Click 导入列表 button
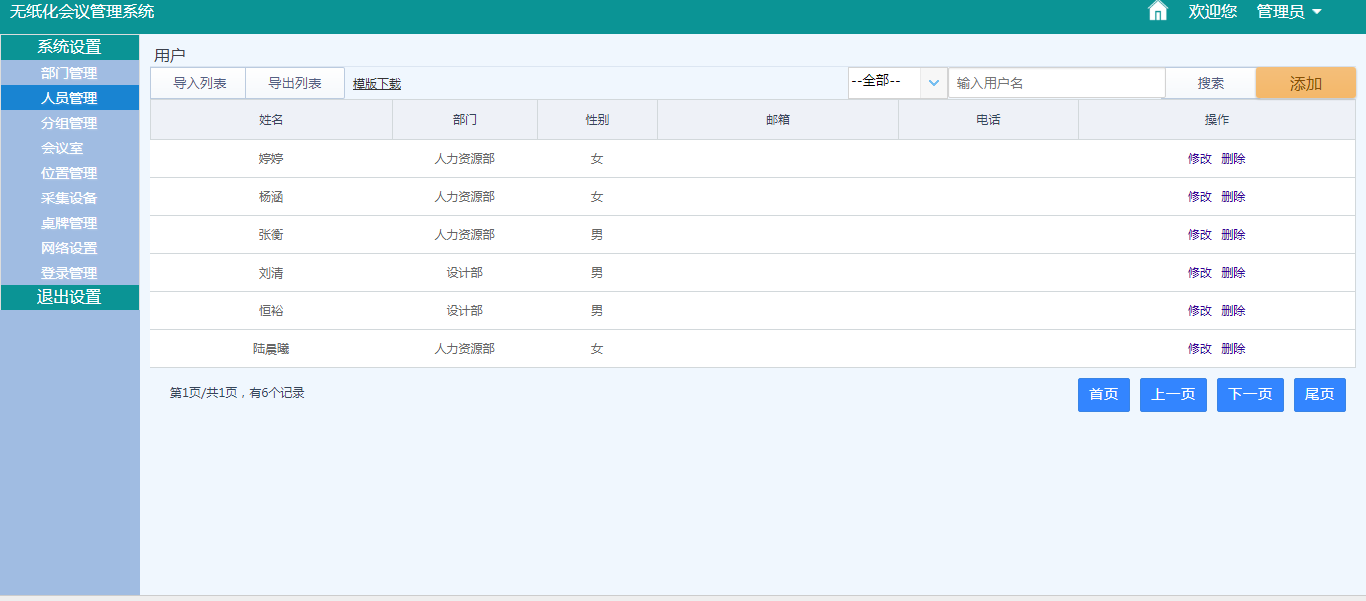1366x601 pixels. 199,83
